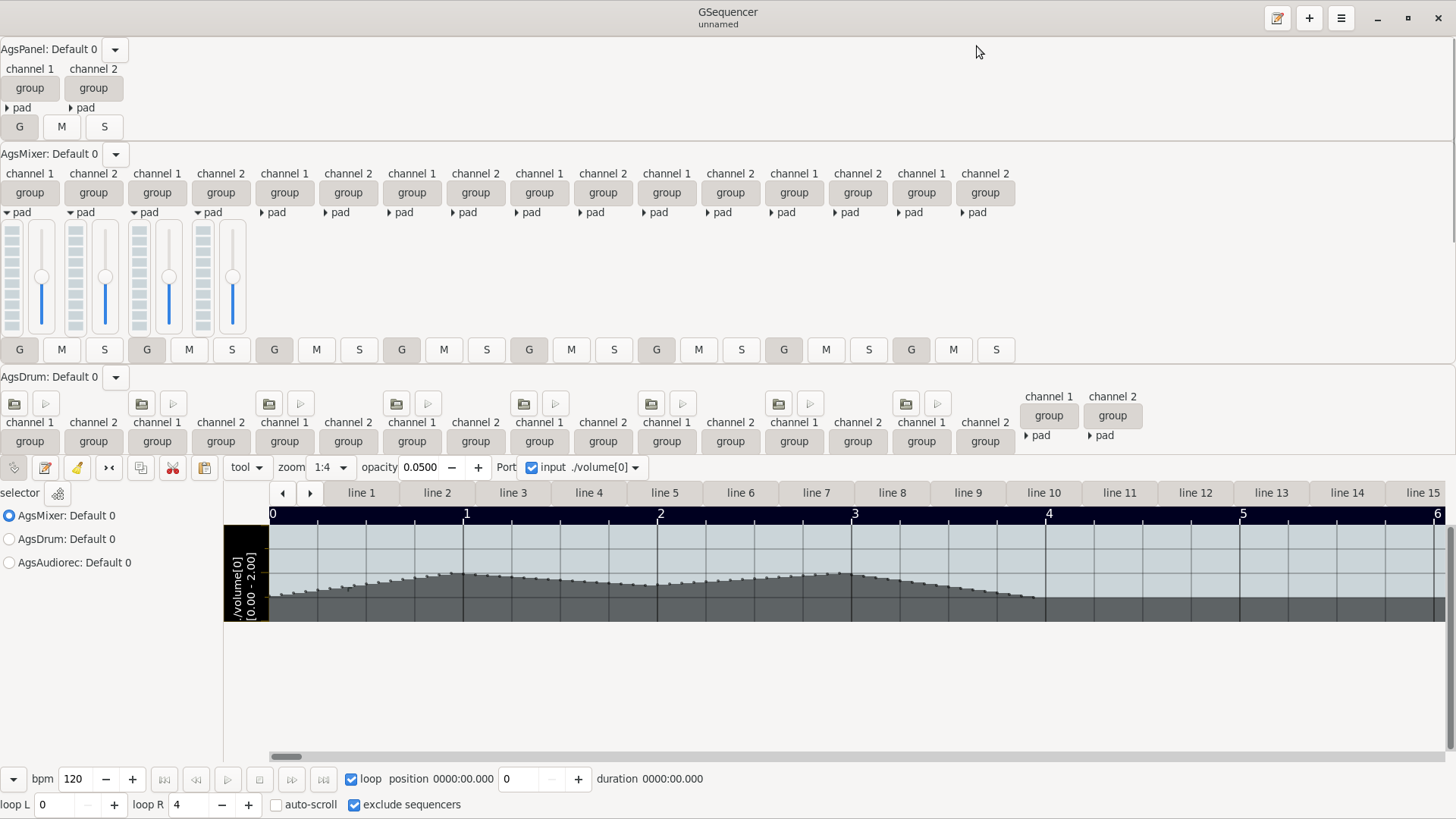This screenshot has height=819, width=1456.
Task: Click the paste clipboard icon
Action: (x=205, y=468)
